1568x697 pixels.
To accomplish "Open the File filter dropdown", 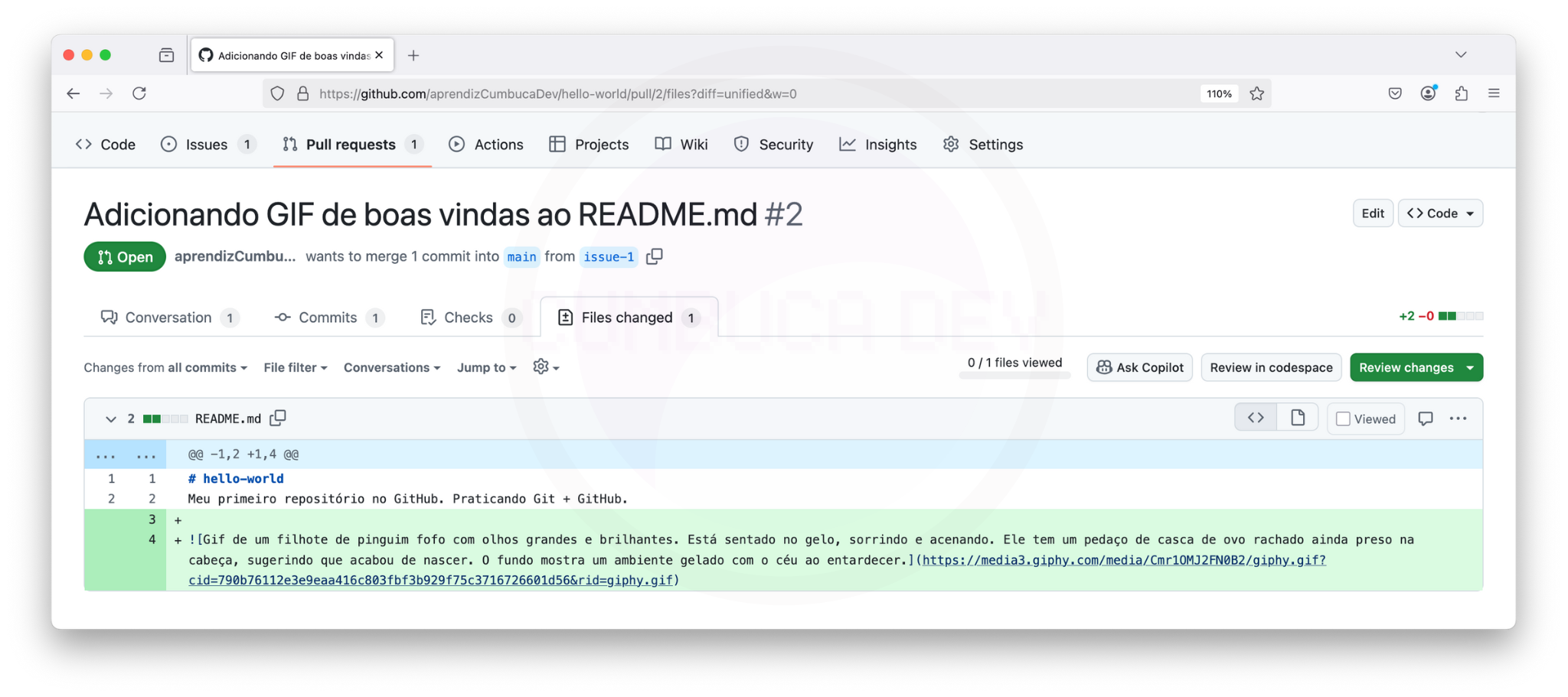I will (295, 367).
